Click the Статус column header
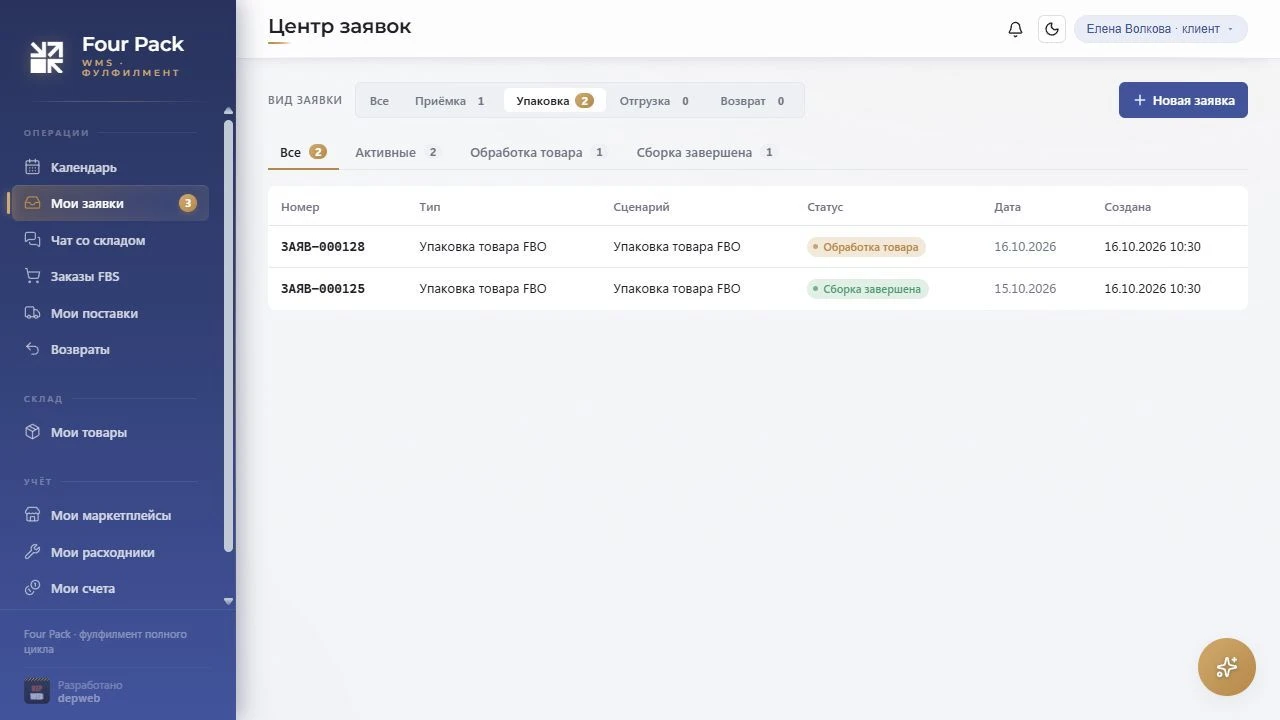Image resolution: width=1280 pixels, height=720 pixels. 825,207
